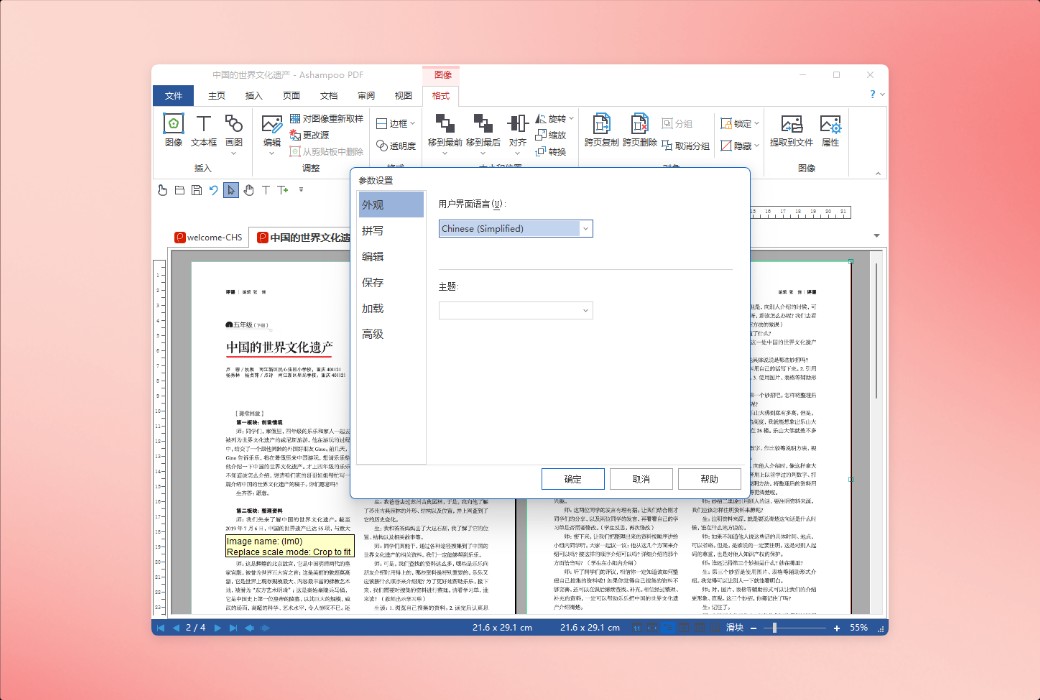Select the welcome-CHS document tab
This screenshot has width=1040, height=700.
click(x=208, y=237)
